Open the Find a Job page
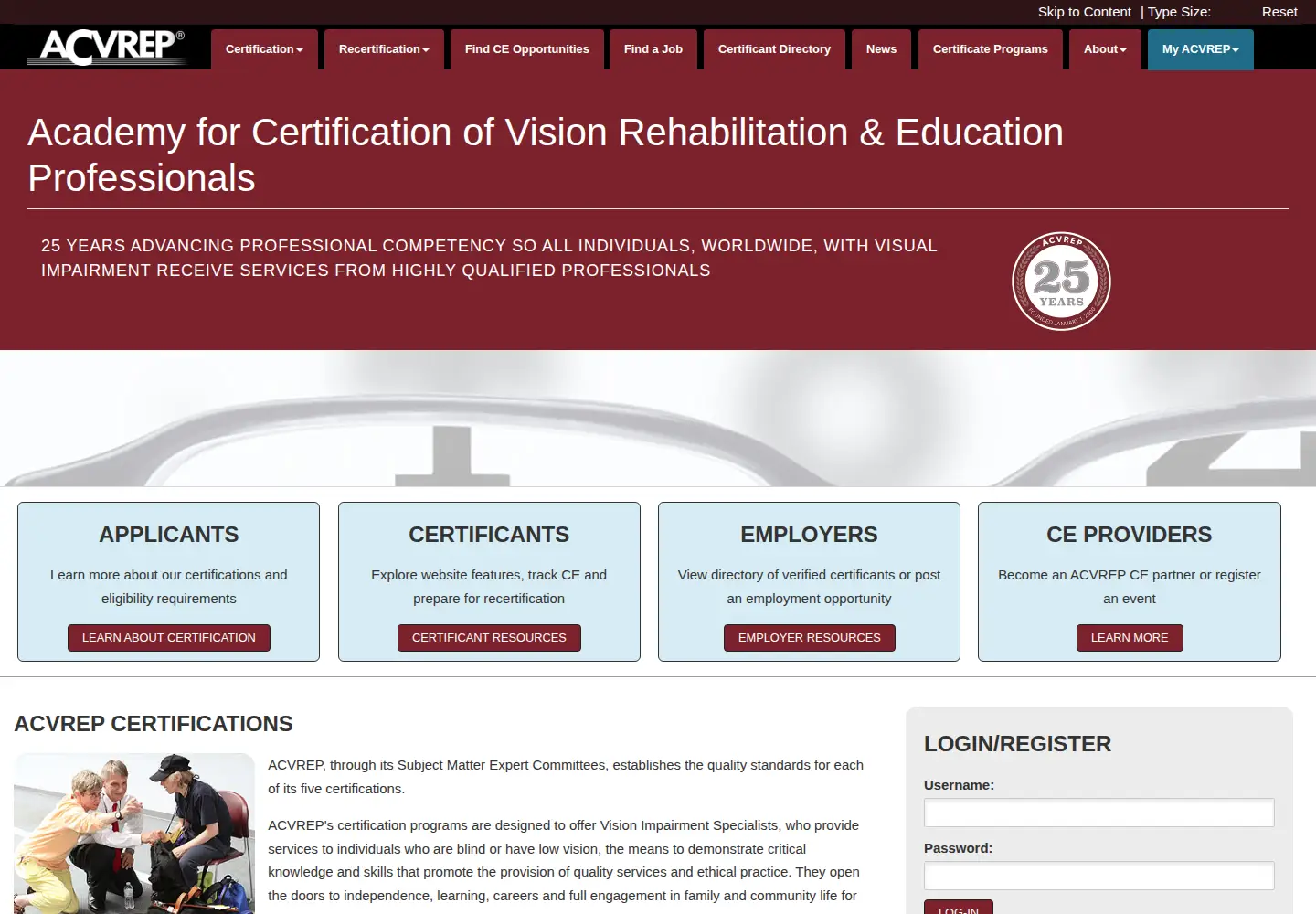Viewport: 1316px width, 914px height. (653, 49)
